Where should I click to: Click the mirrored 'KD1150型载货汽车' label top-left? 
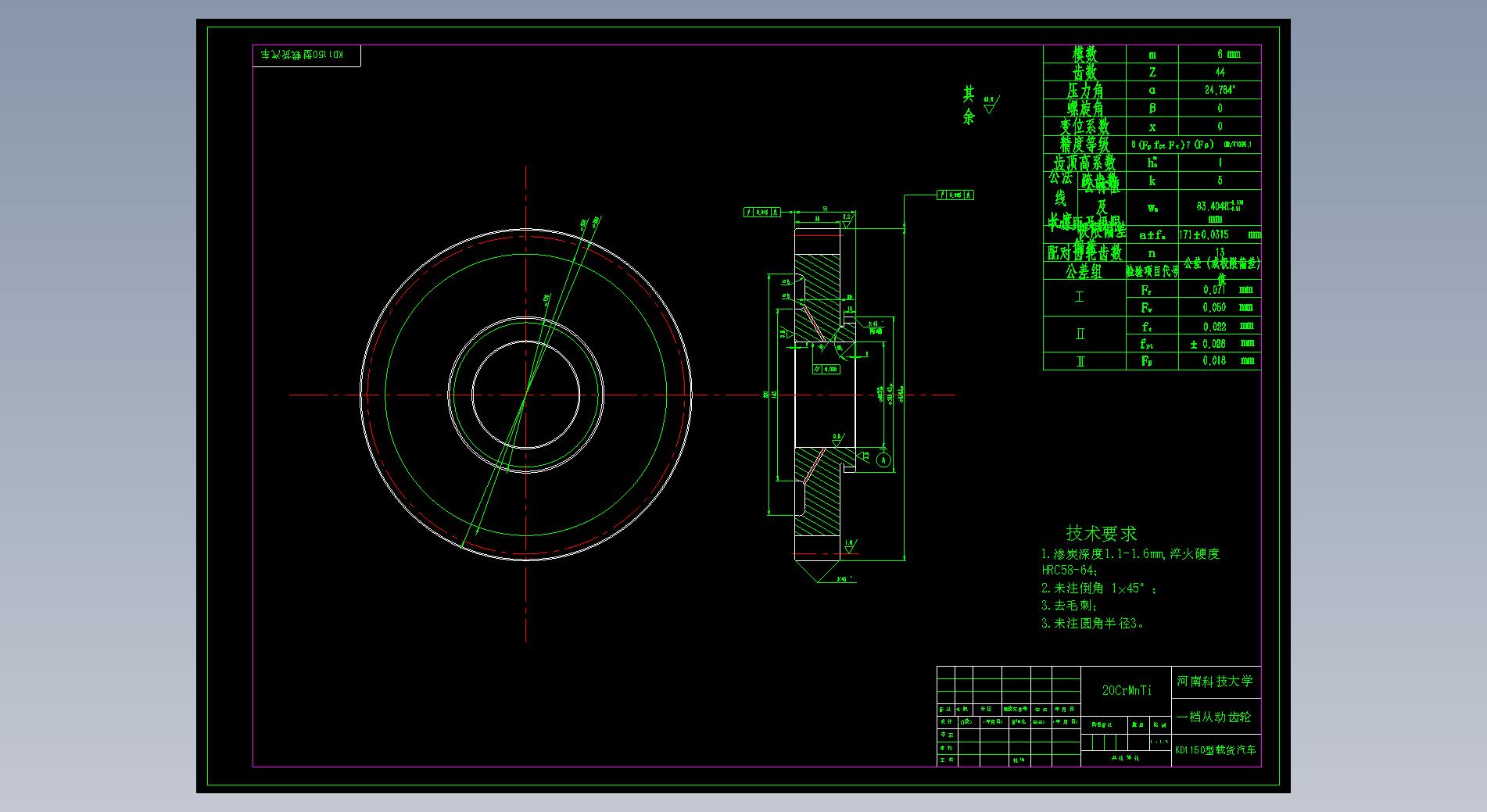click(302, 55)
